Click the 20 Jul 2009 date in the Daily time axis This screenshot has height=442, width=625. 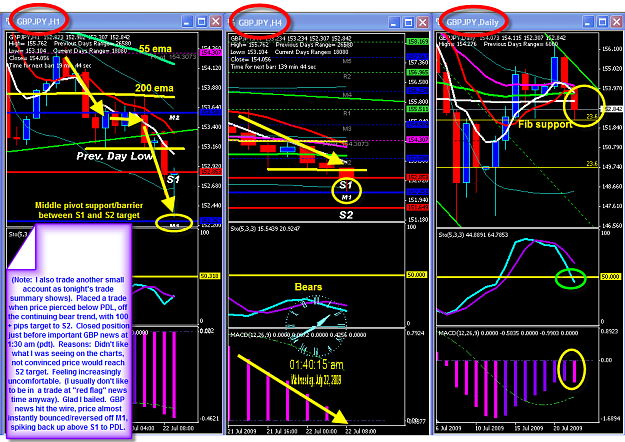[x=568, y=428]
